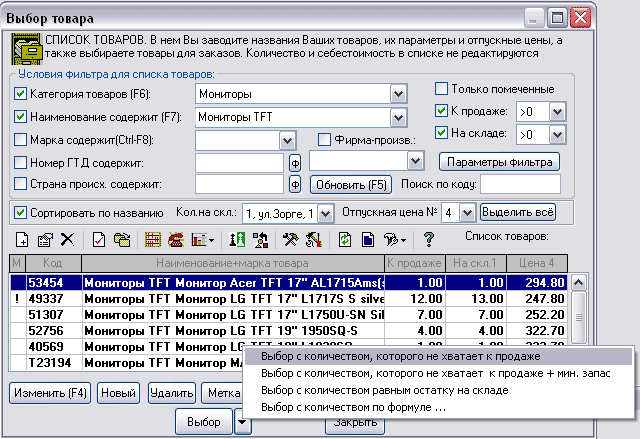Click the checkmark document toolbar icon
640x439 pixels.
(99, 239)
